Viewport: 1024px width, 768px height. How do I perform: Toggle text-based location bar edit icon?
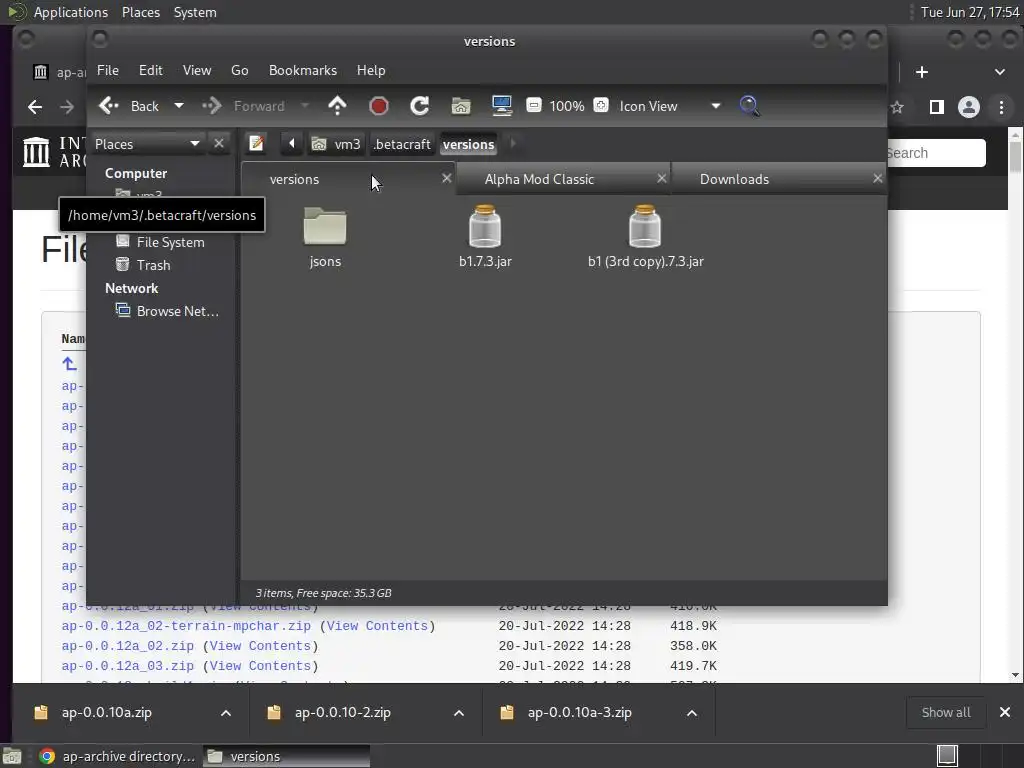257,144
